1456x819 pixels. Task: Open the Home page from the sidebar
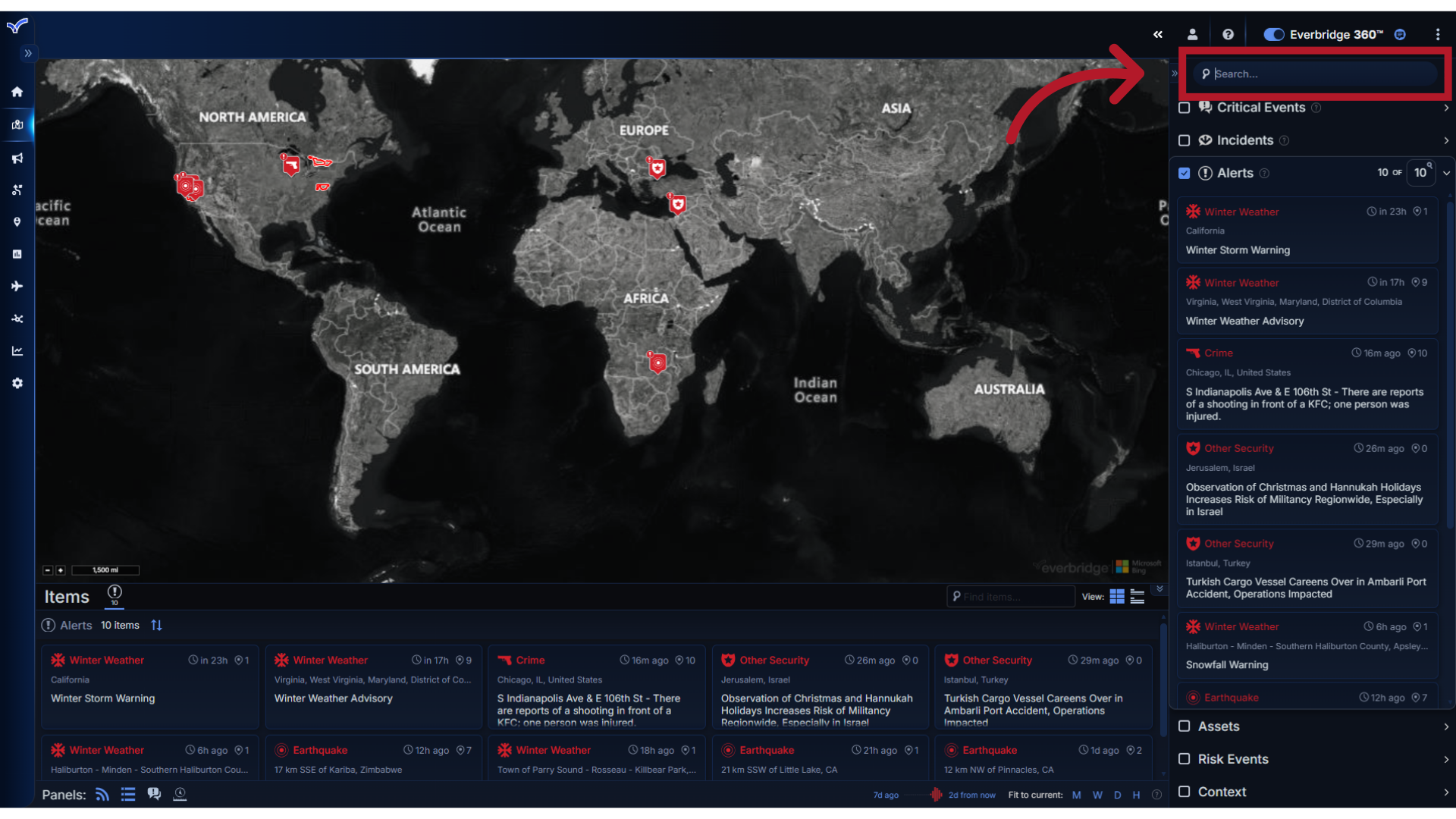coord(17,92)
